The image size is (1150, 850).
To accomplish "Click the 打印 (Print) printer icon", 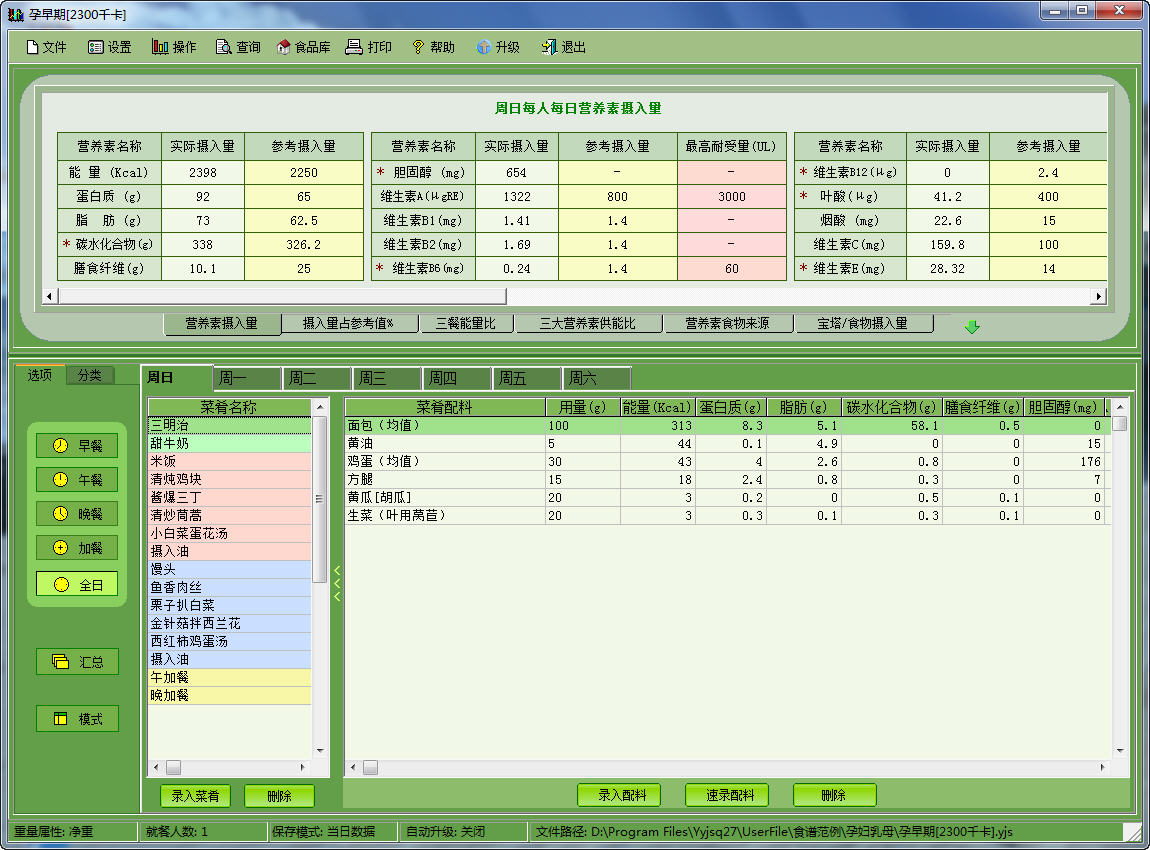I will click(x=354, y=47).
